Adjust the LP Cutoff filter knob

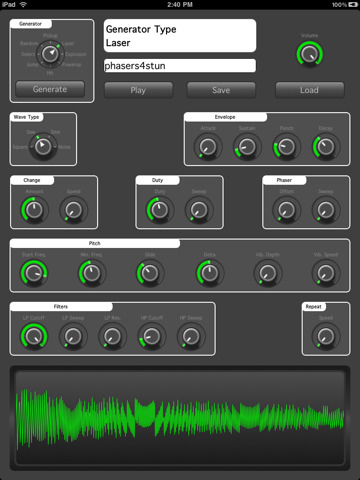click(34, 337)
